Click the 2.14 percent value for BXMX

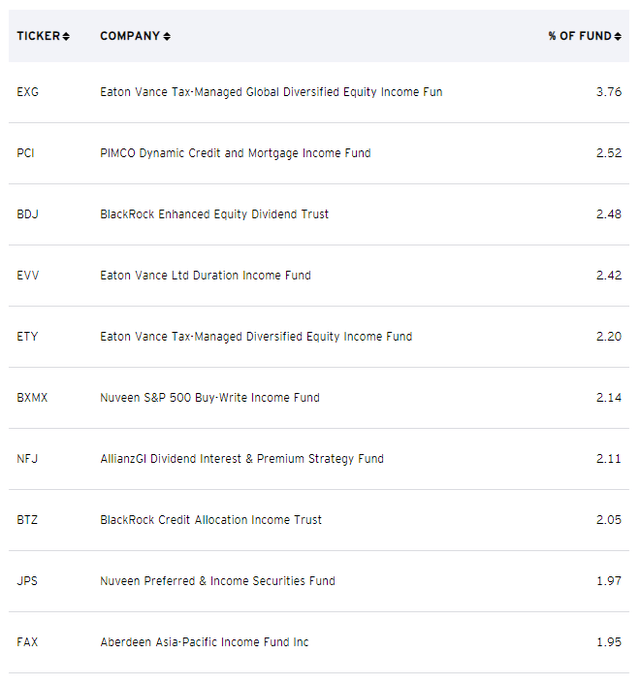[x=609, y=398]
